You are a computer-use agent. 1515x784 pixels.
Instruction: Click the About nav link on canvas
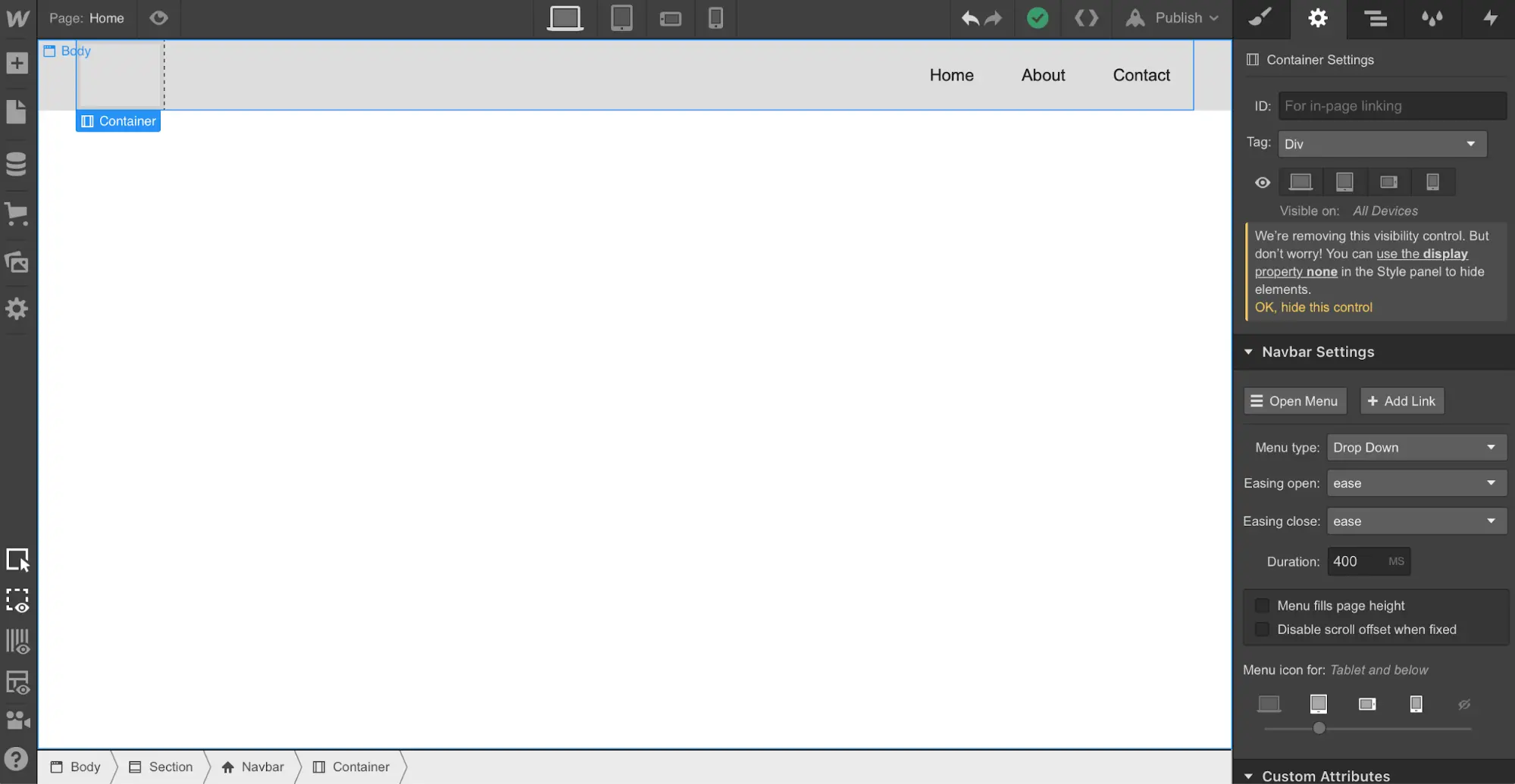1043,75
